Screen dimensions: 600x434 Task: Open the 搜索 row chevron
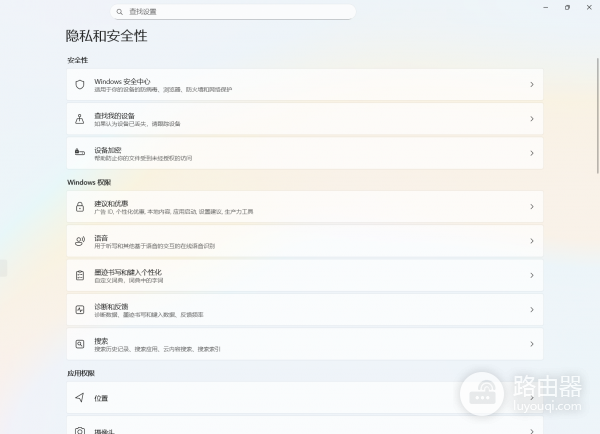click(532, 344)
